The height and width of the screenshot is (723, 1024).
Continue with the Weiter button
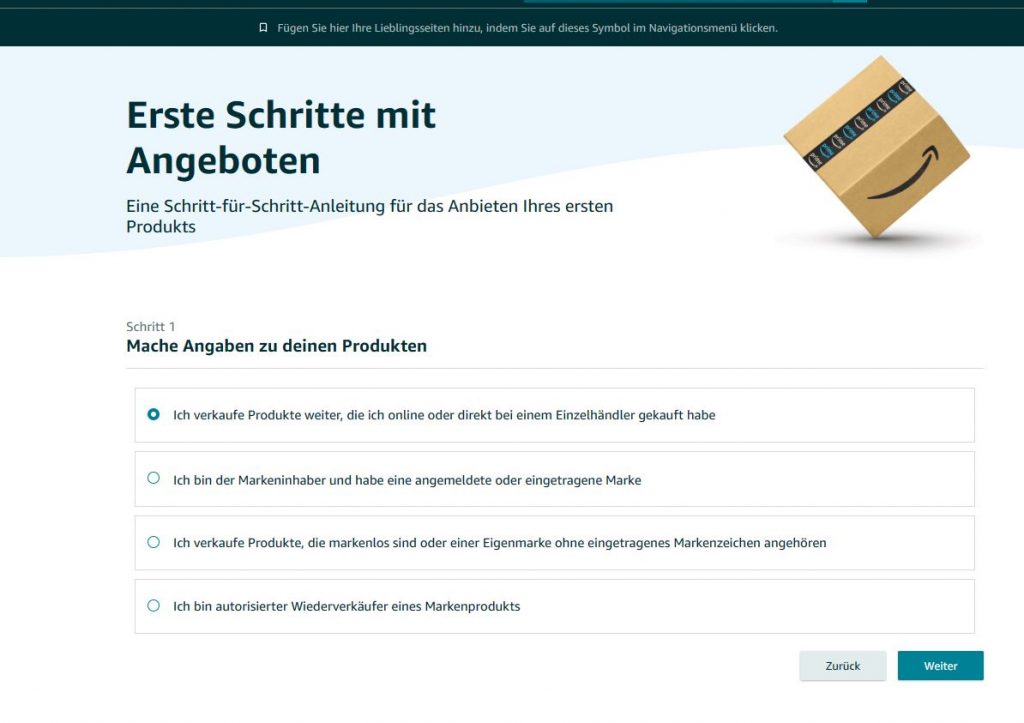point(940,666)
